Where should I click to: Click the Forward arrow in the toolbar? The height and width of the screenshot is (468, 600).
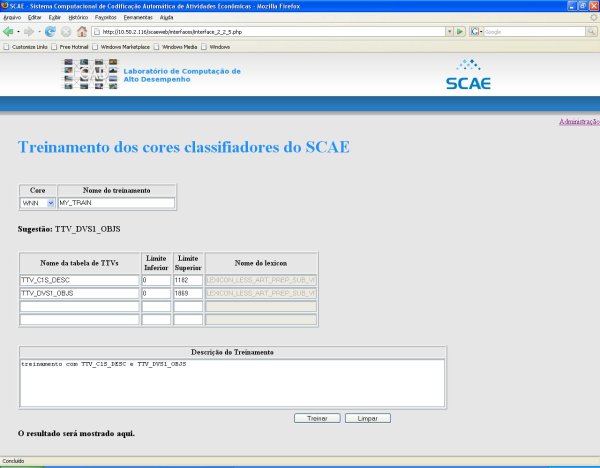[29, 32]
